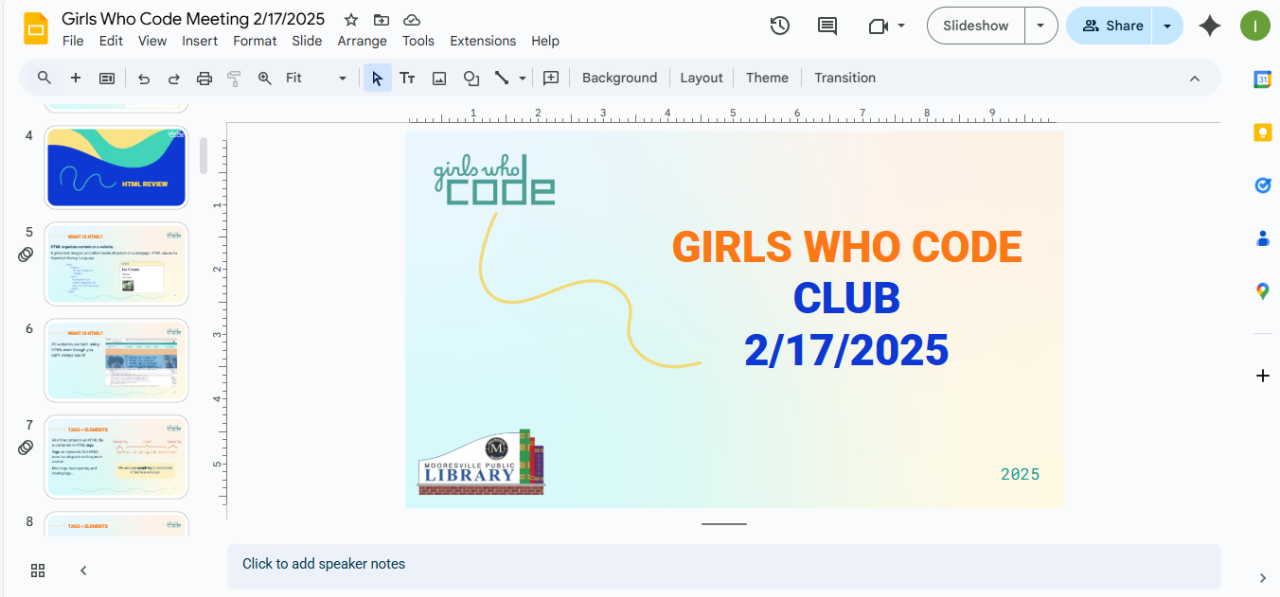Get add-ons with the plus icon

pos(1263,376)
